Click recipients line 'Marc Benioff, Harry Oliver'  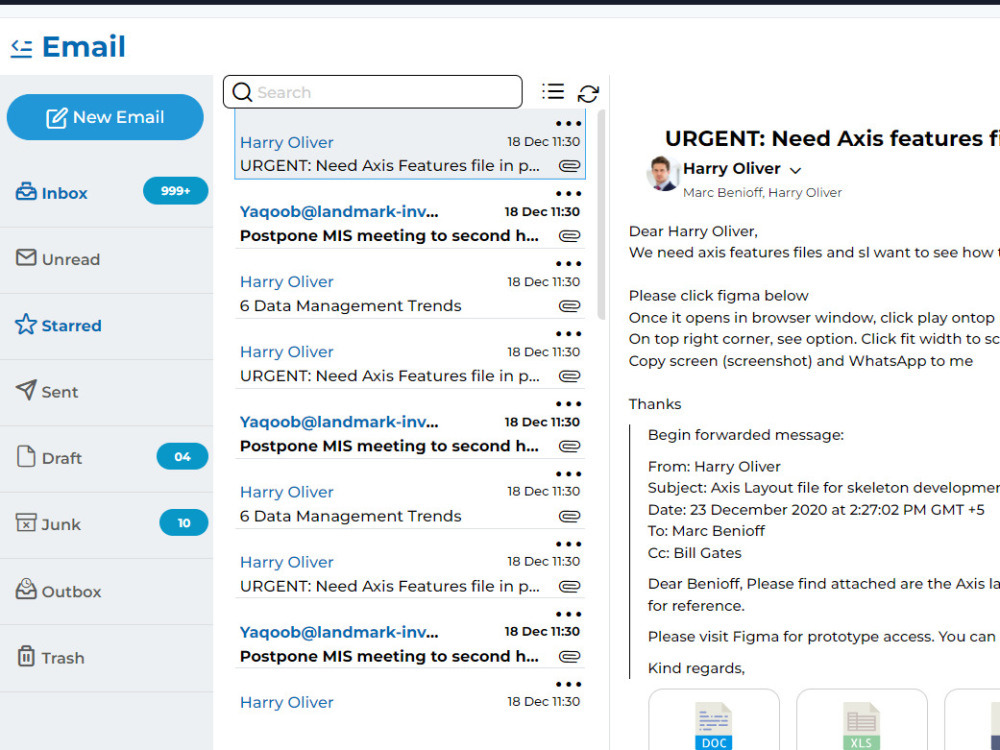pyautogui.click(x=762, y=193)
